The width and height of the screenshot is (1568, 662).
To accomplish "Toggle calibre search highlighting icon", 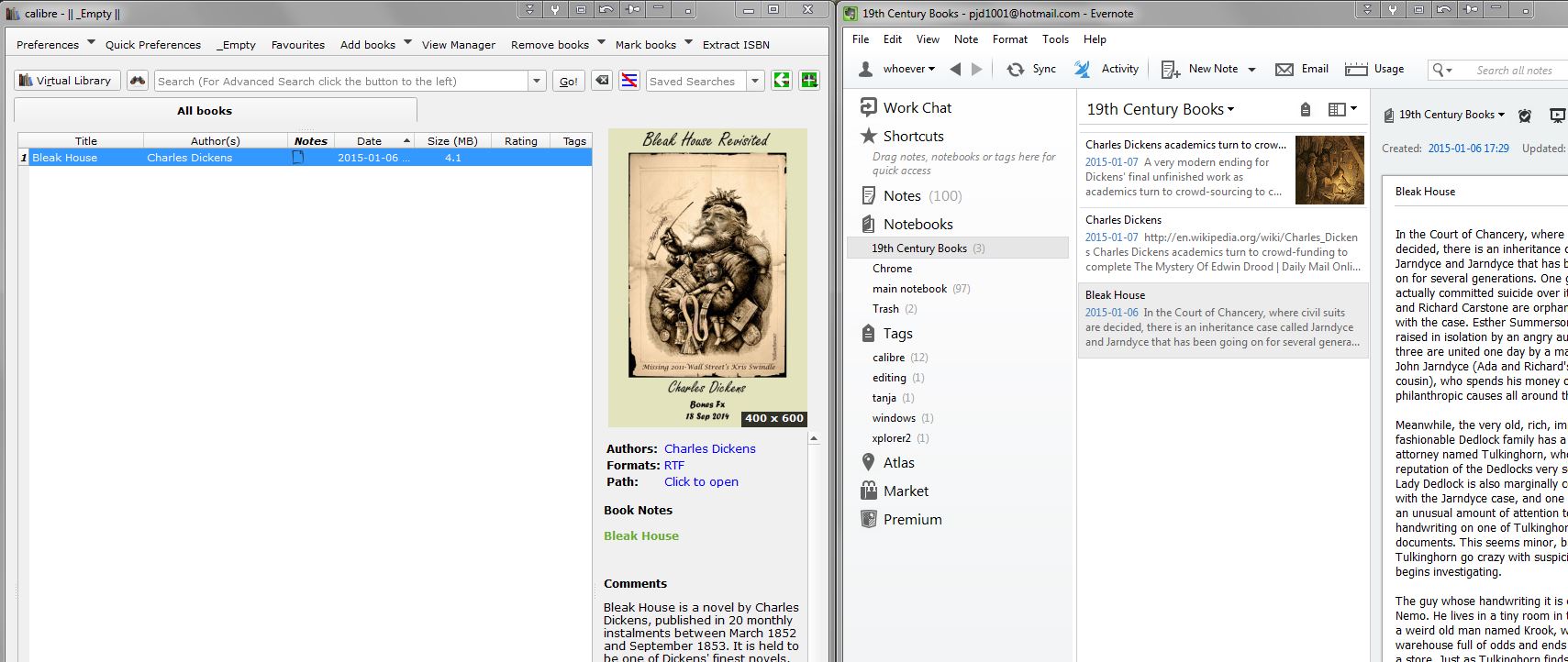I will tap(629, 81).
